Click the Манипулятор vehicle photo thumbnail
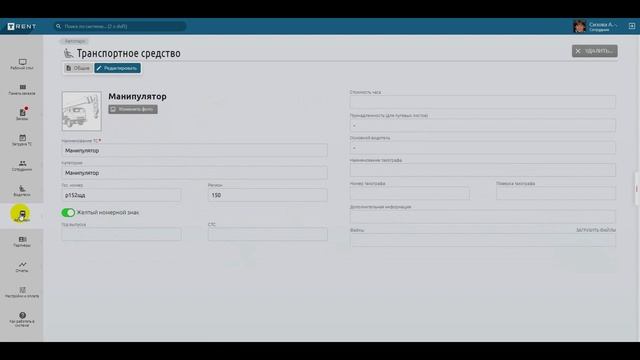This screenshot has height=360, width=640. point(82,111)
